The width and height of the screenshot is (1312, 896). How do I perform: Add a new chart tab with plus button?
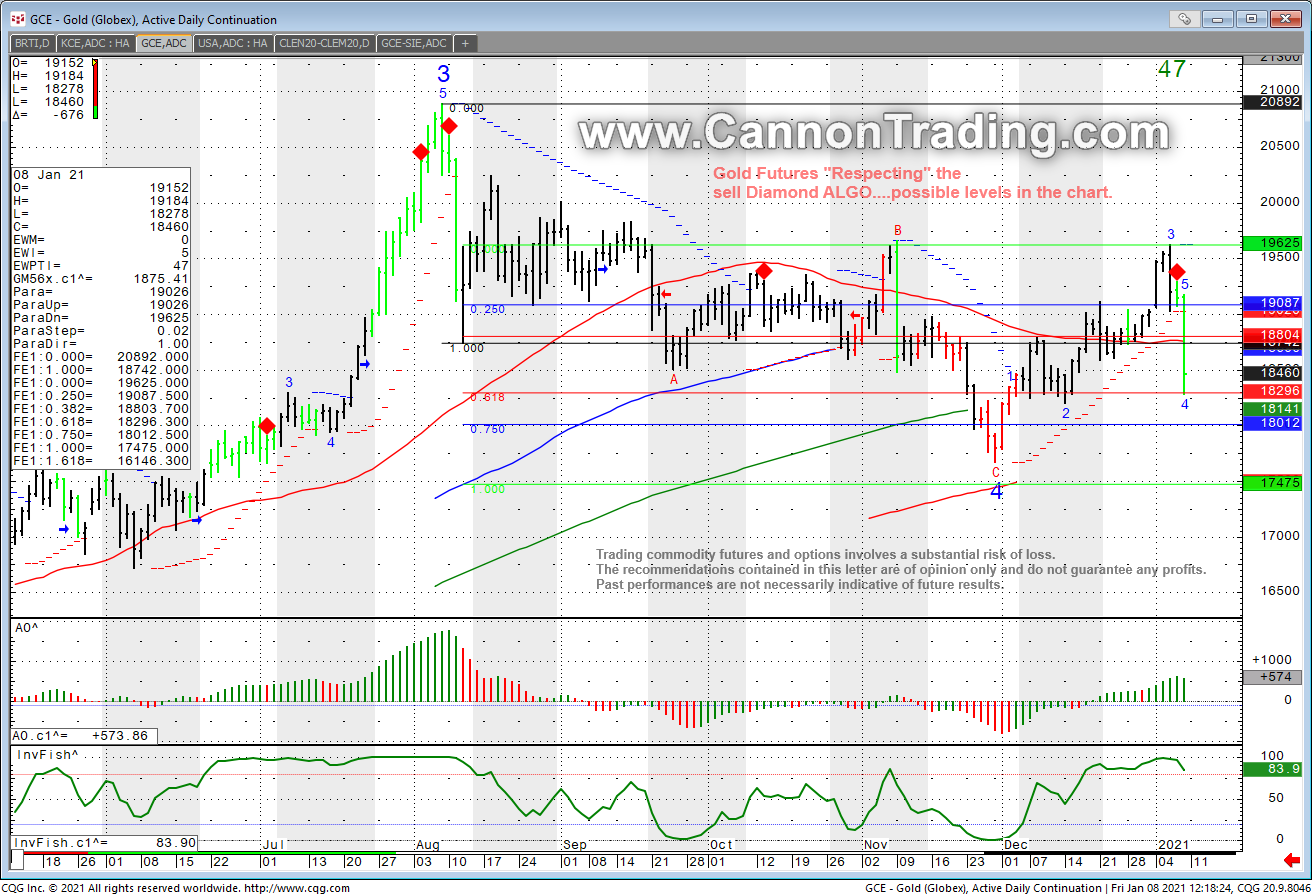coord(465,43)
